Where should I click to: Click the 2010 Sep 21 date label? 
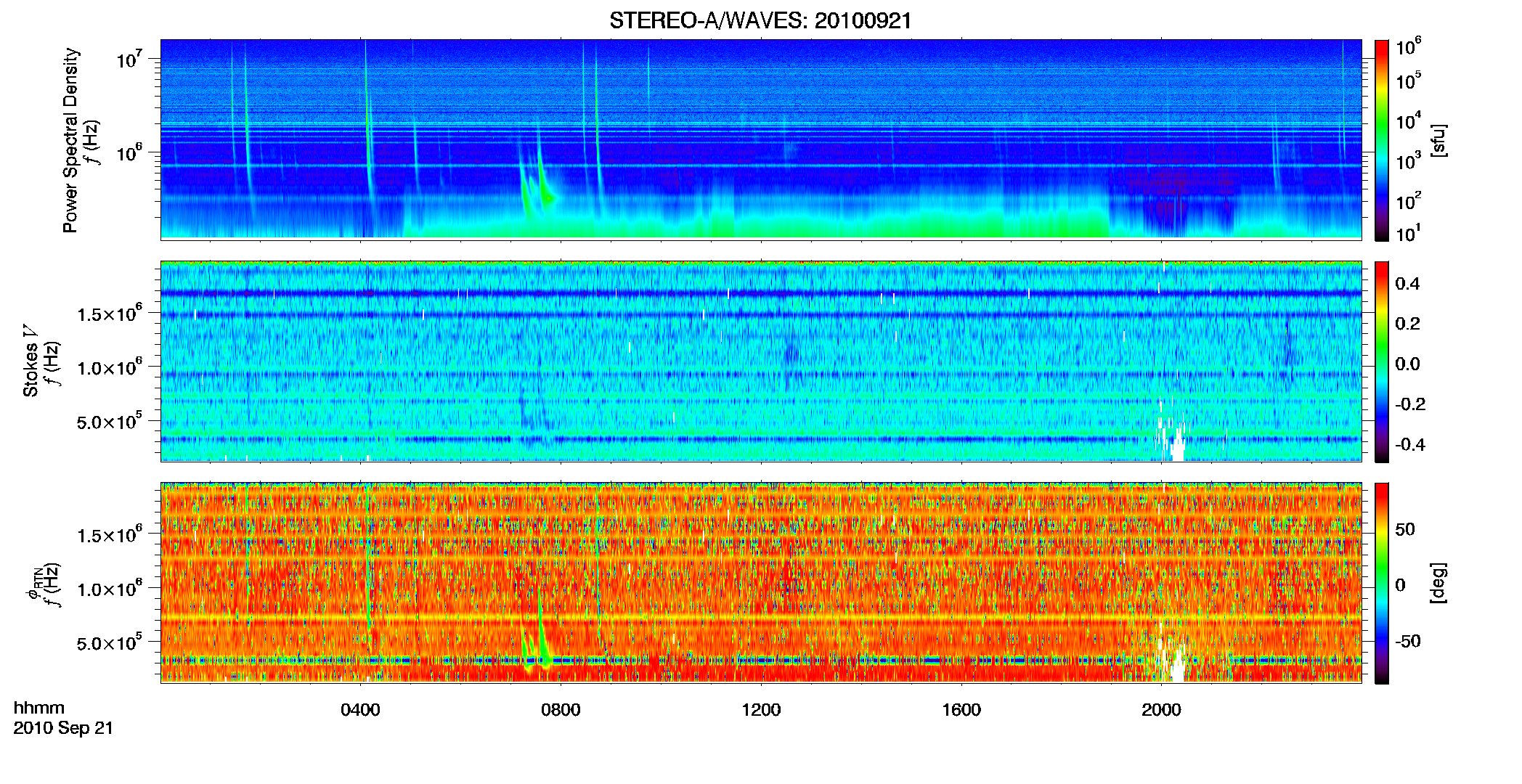pyautogui.click(x=63, y=728)
